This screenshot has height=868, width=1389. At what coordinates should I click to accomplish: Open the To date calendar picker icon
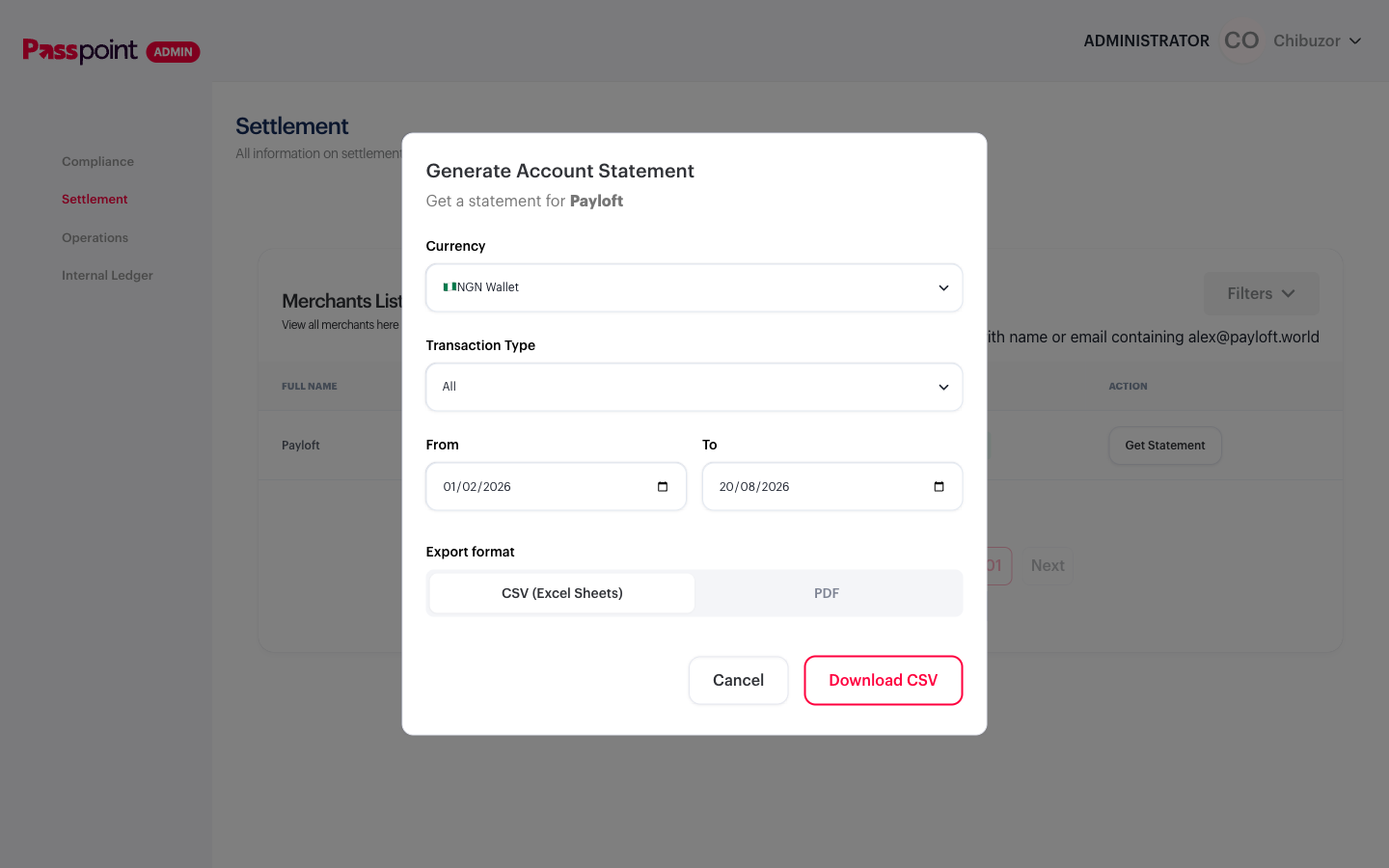939,487
